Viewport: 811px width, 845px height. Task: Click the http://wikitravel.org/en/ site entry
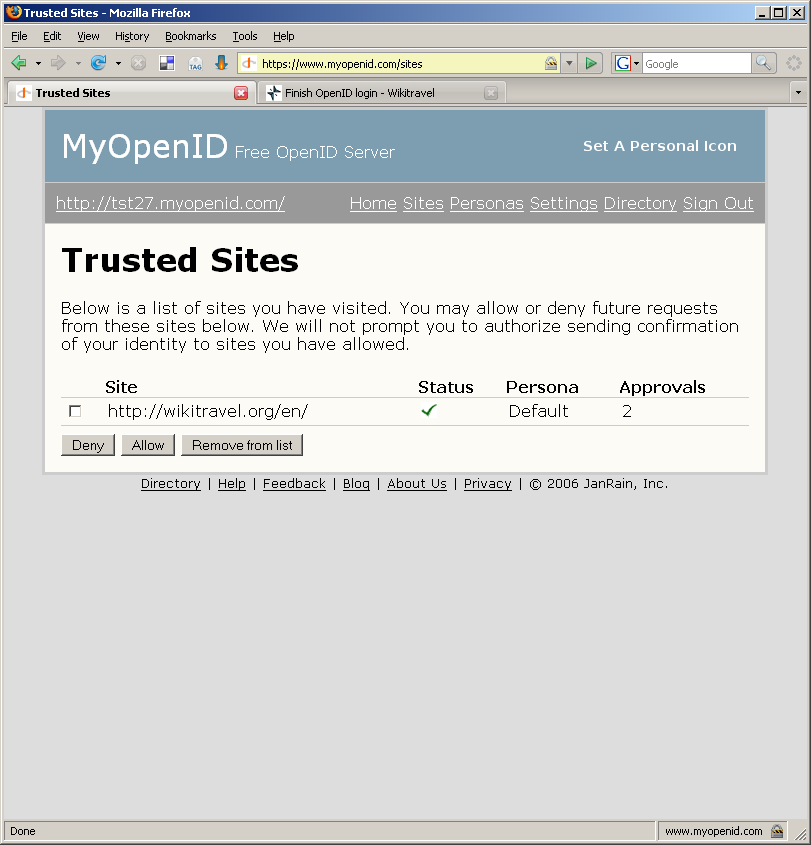click(207, 411)
